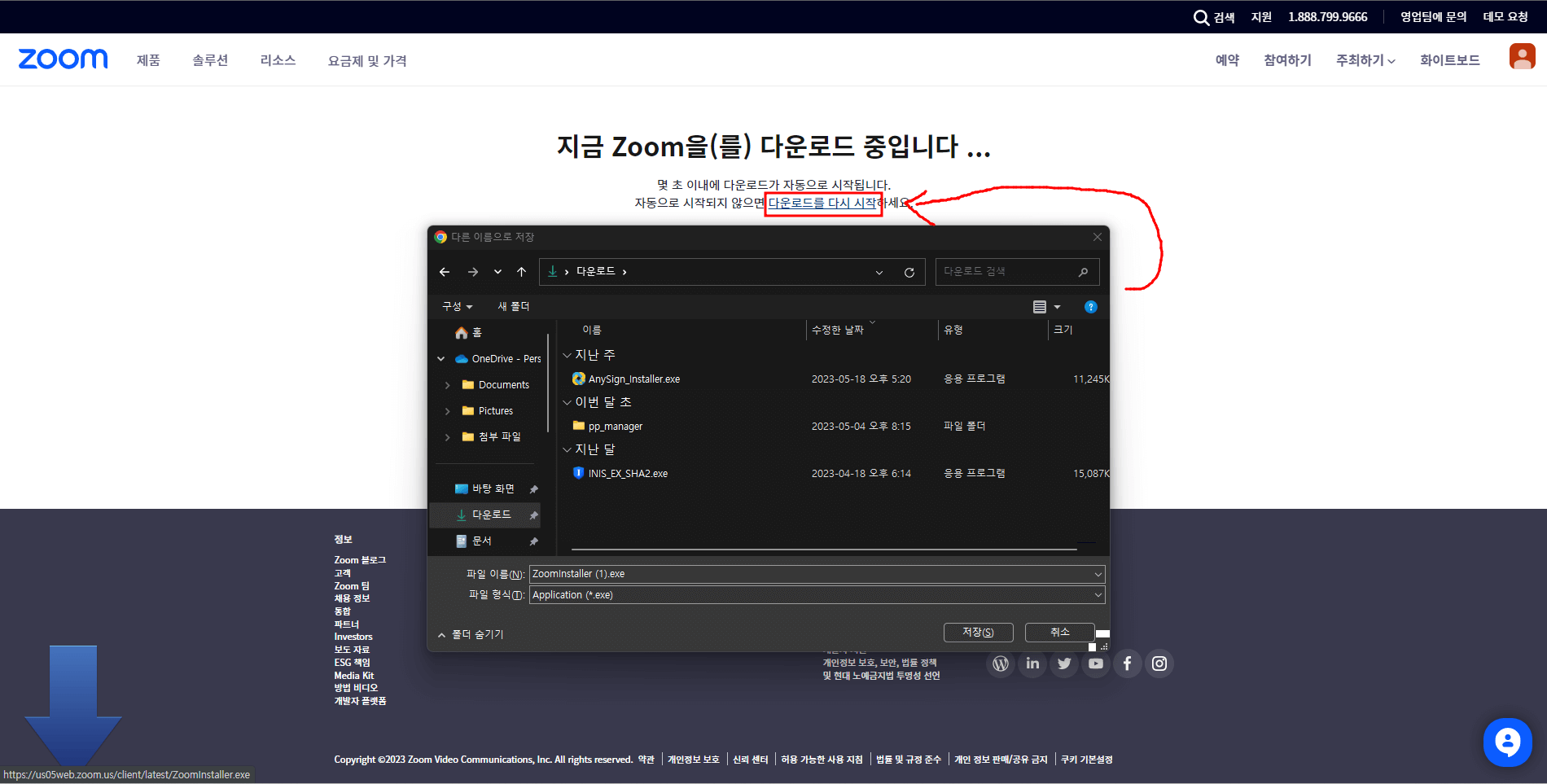The height and width of the screenshot is (784, 1547).
Task: Open recent locations dropdown arrow
Action: pyautogui.click(x=497, y=272)
